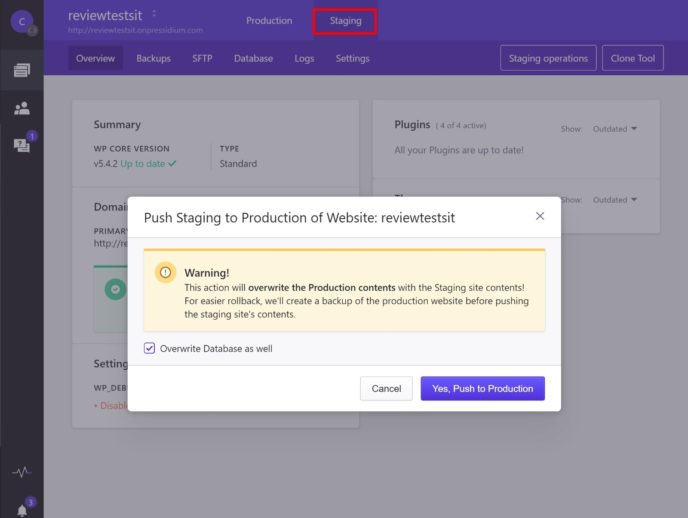The height and width of the screenshot is (518, 688).
Task: Click the green Up to date checkmark
Action: [x=172, y=164]
